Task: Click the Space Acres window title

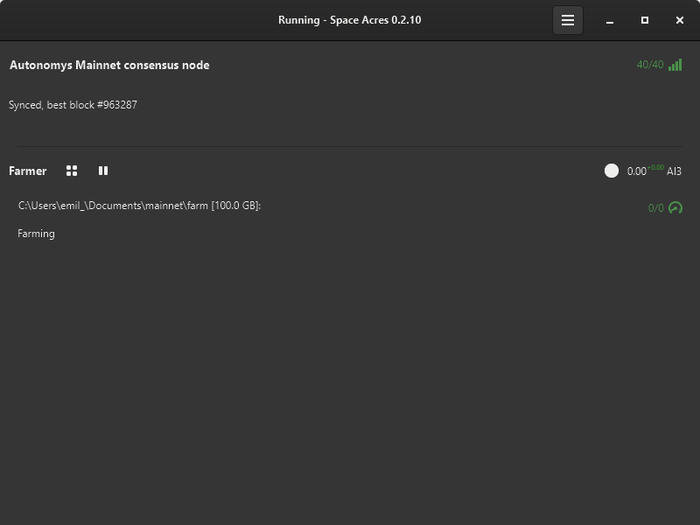Action: (349, 20)
